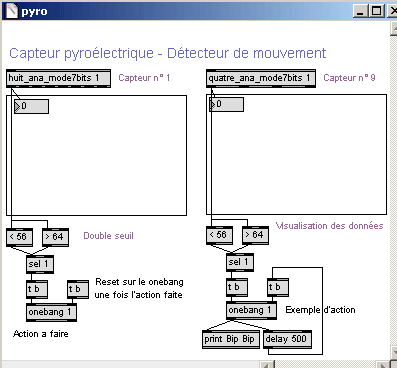Image resolution: width=397 pixels, height=368 pixels.
Task: Select the right 'sel 1' object
Action: pyautogui.click(x=240, y=262)
